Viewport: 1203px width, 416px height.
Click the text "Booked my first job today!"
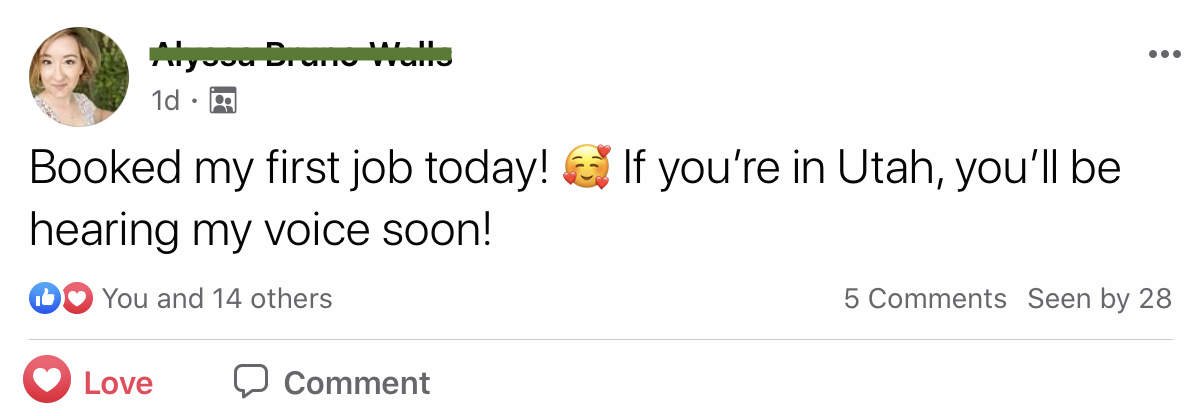(x=290, y=168)
